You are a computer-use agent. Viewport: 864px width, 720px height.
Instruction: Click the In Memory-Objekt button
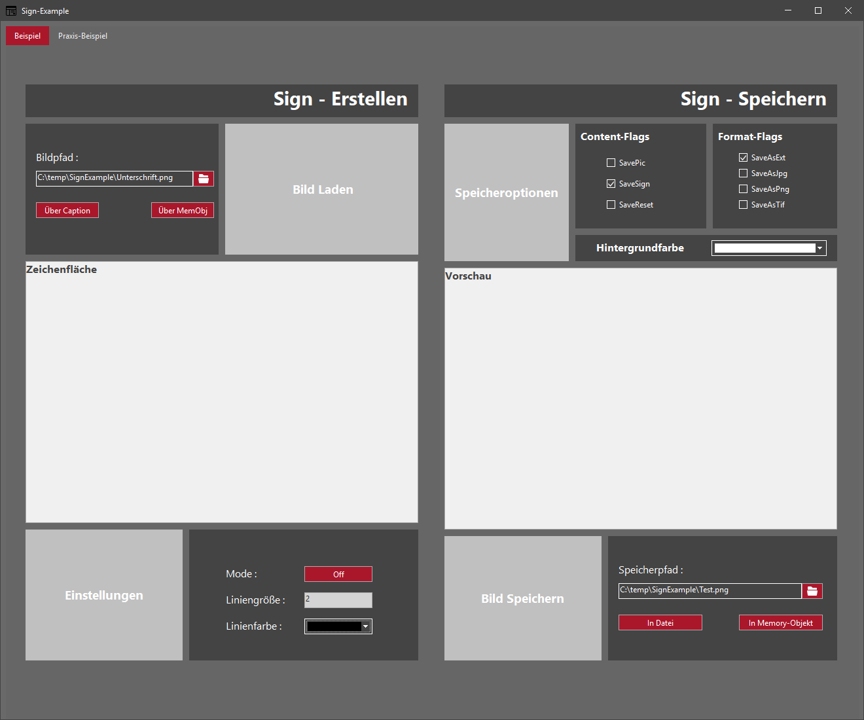click(x=780, y=623)
